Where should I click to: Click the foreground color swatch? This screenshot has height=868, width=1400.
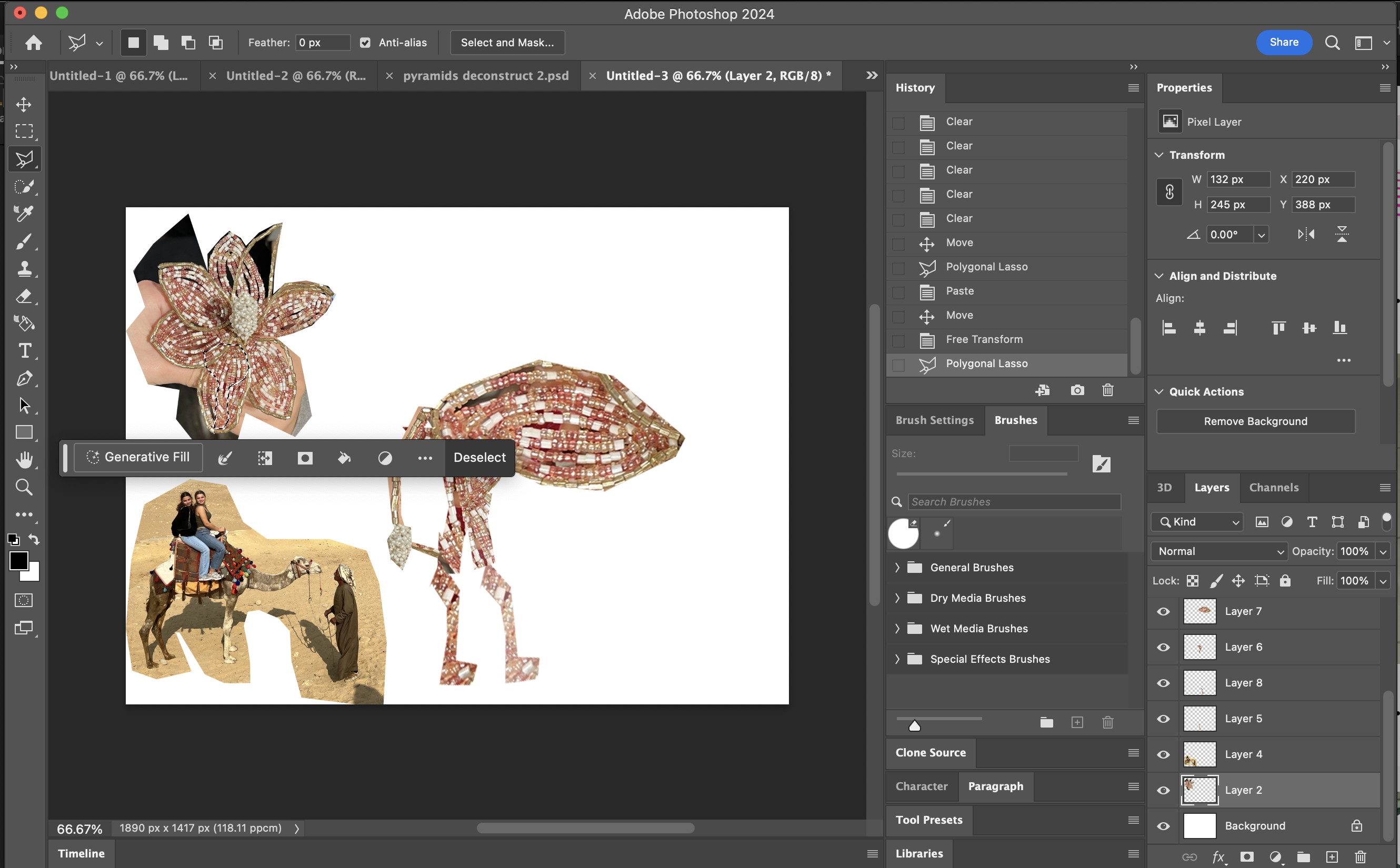click(x=18, y=560)
